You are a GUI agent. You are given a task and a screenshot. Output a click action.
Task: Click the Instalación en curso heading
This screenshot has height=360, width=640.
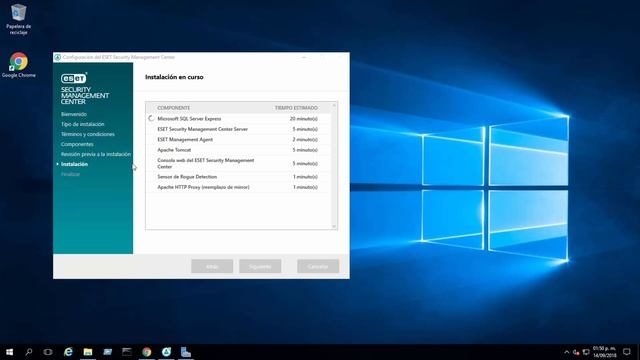(174, 77)
